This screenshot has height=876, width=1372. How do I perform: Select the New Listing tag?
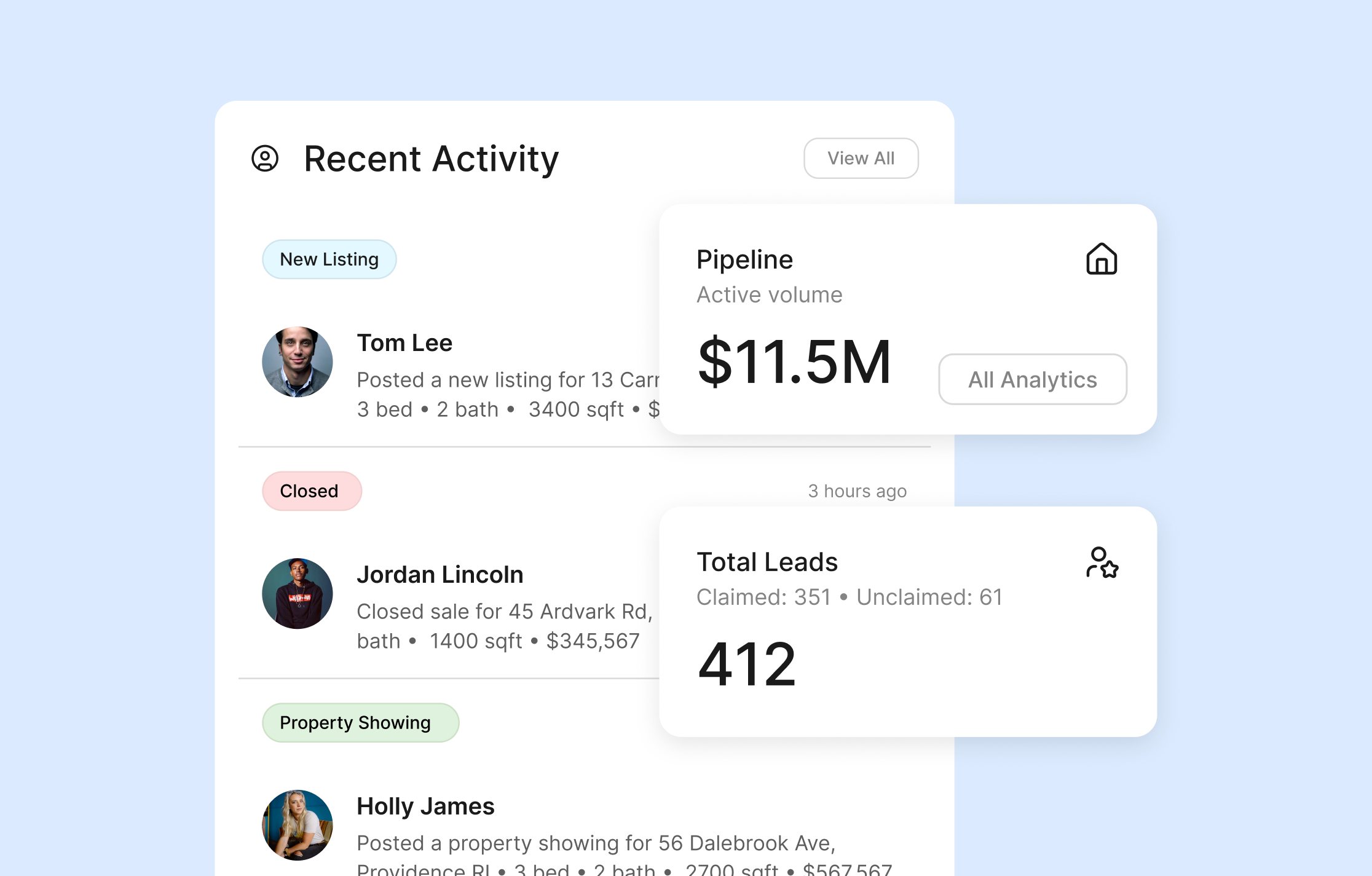329,259
